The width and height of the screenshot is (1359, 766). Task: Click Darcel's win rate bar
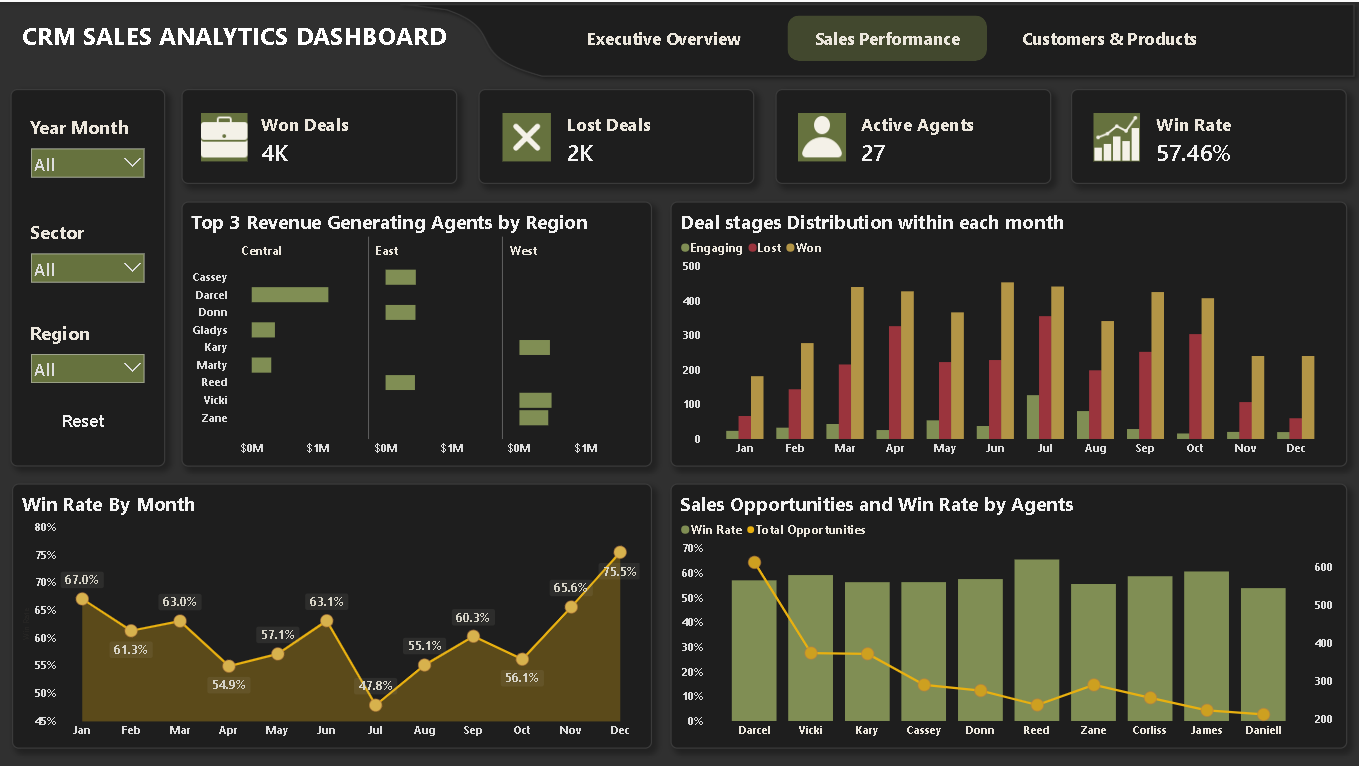point(754,650)
